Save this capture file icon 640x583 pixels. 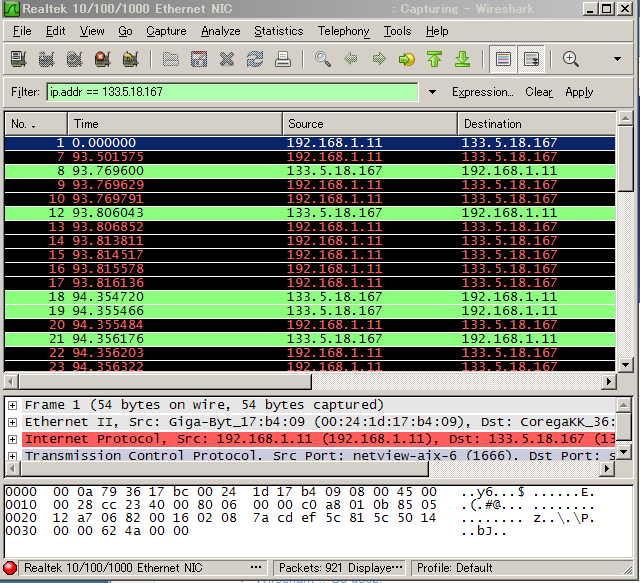pos(199,59)
